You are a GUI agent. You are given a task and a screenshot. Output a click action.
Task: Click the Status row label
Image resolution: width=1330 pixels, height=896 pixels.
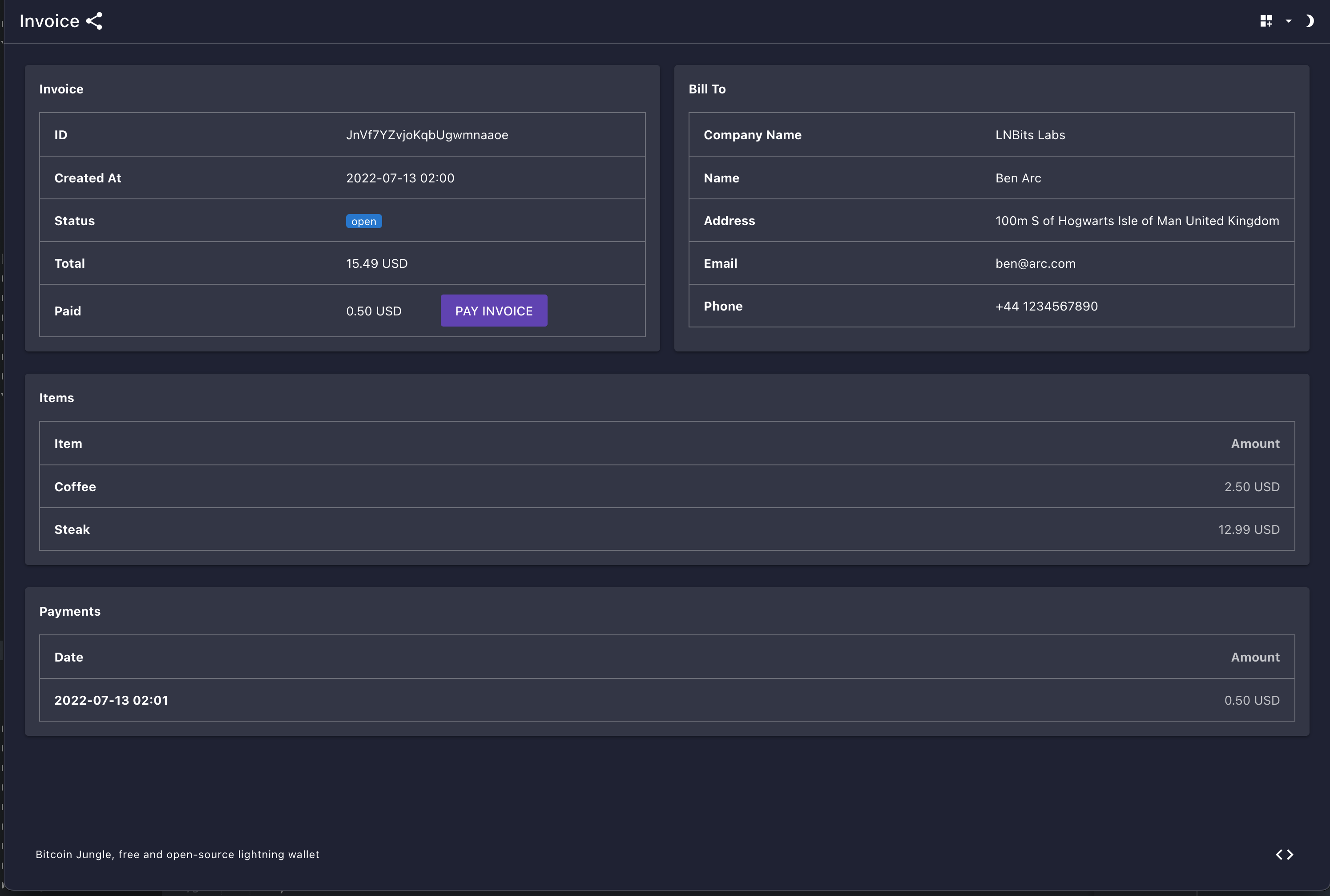point(74,221)
